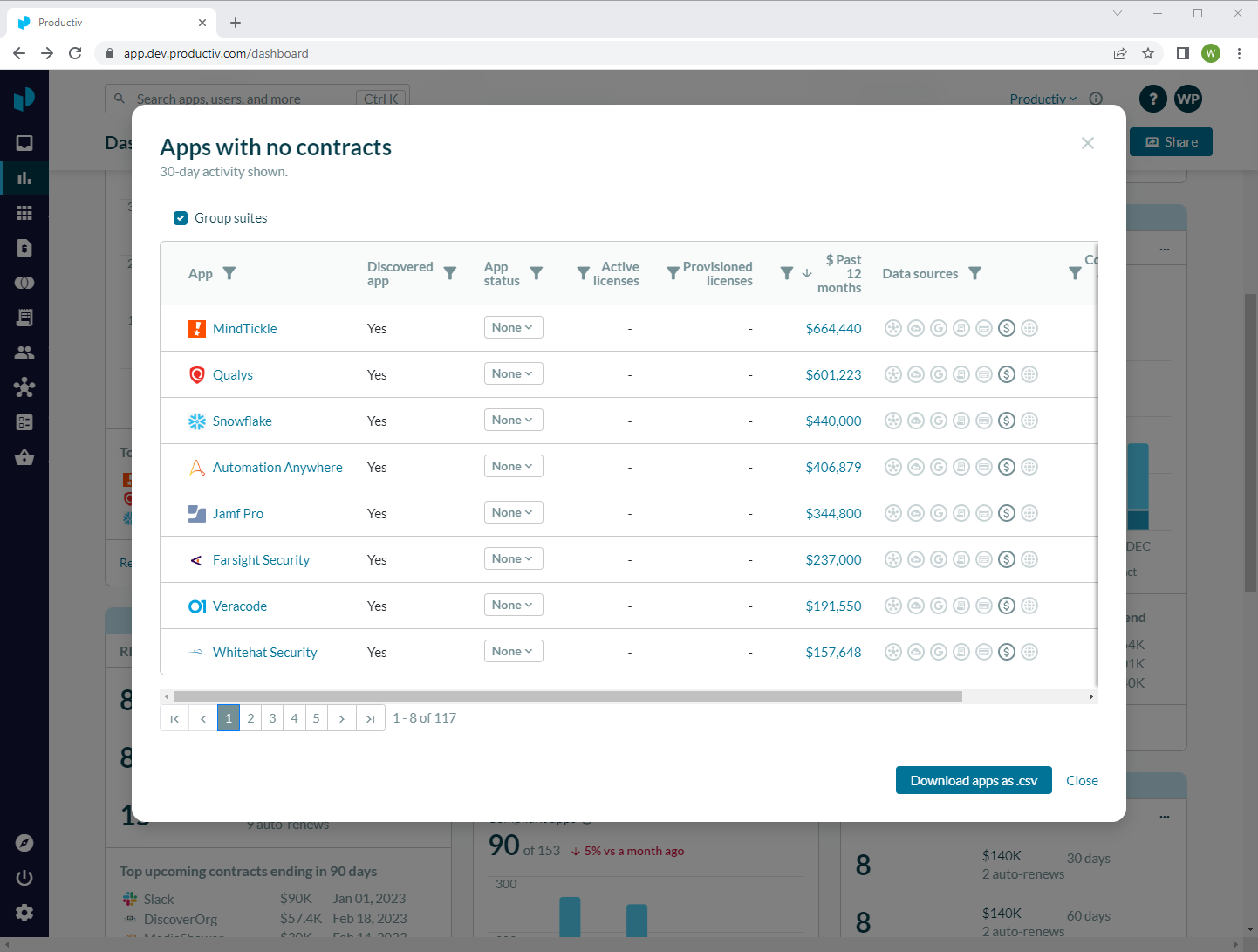
Task: Open Snowflake app status dropdown
Action: tap(513, 421)
